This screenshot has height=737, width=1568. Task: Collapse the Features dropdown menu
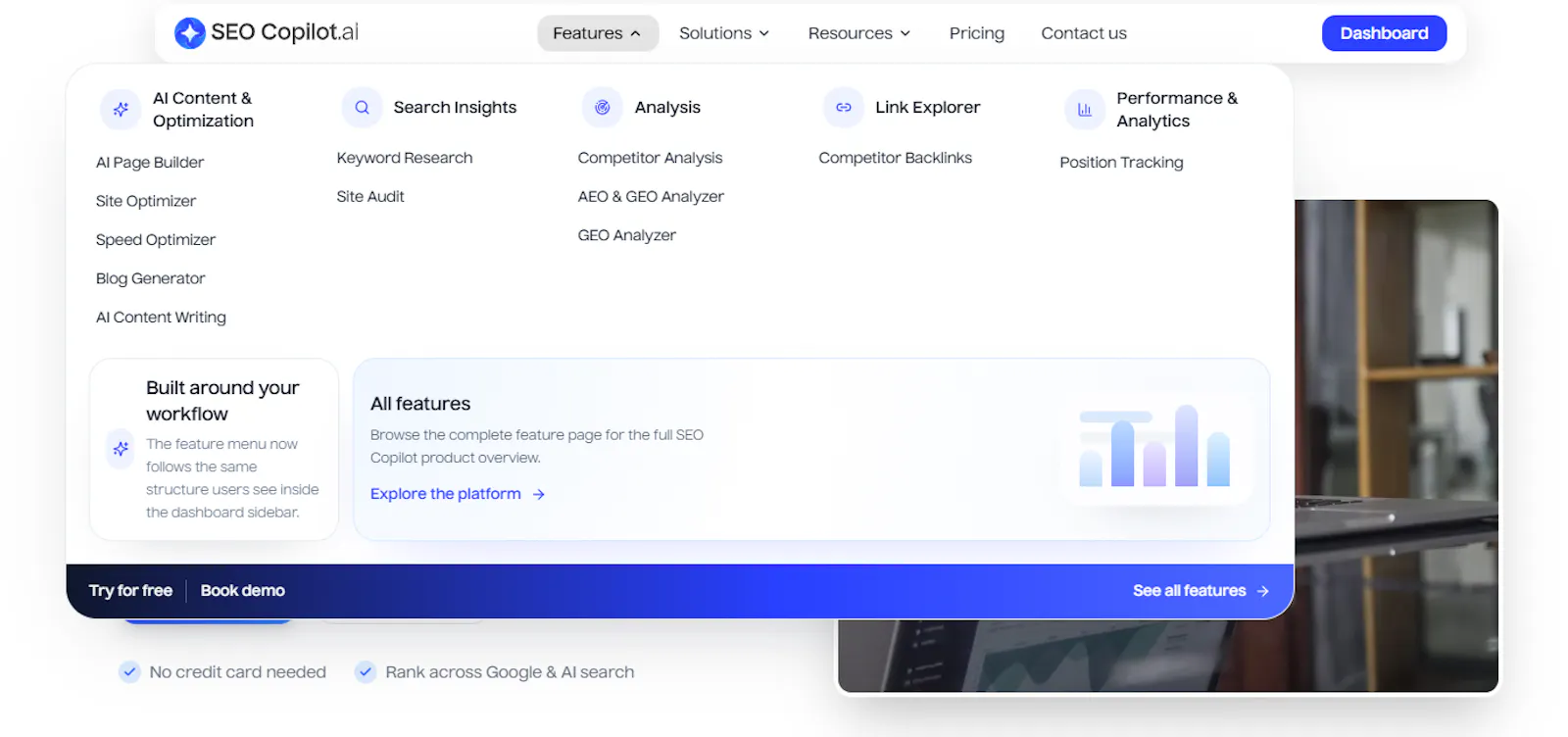tap(598, 33)
